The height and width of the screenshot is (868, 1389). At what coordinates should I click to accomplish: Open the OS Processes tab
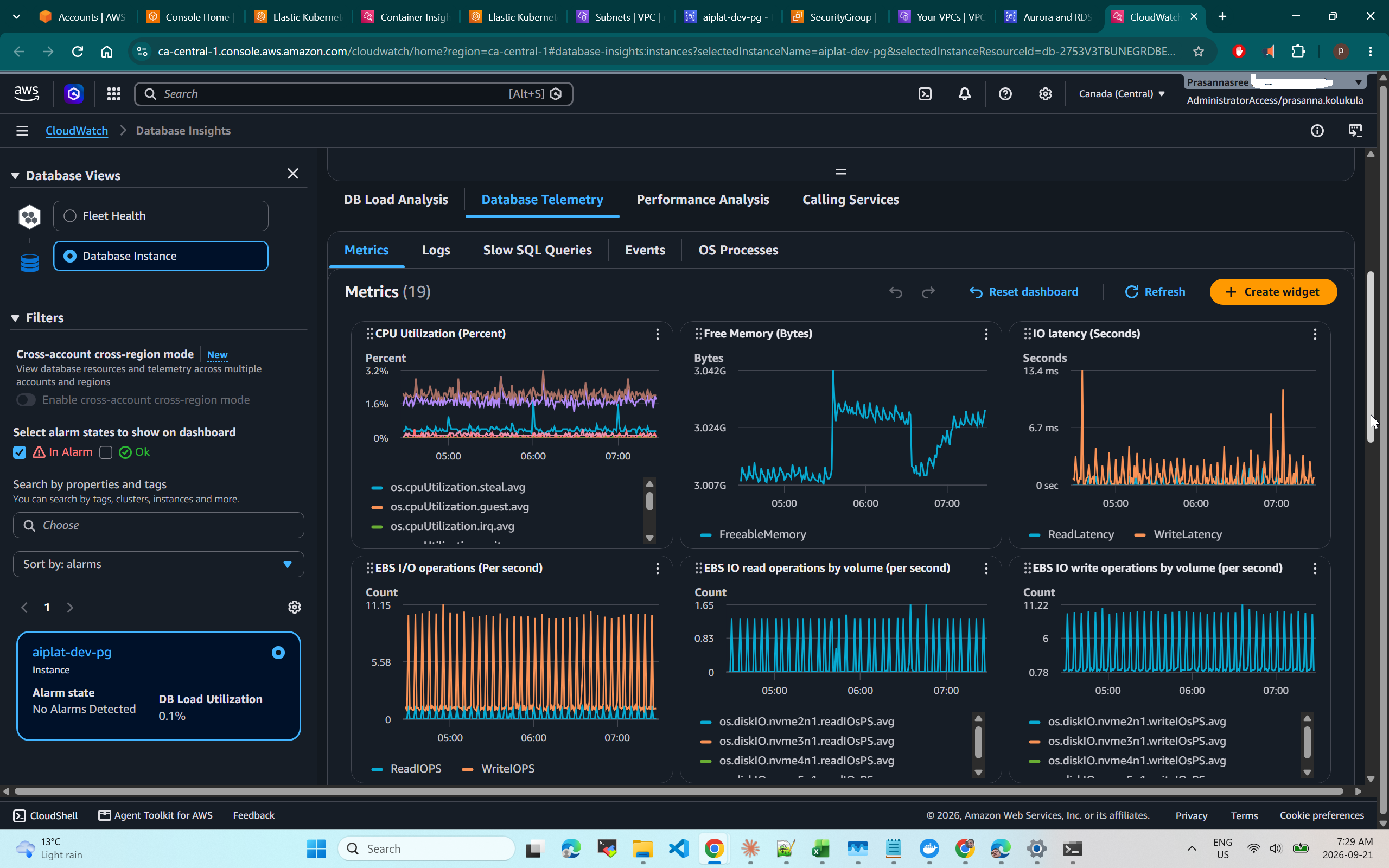[738, 250]
